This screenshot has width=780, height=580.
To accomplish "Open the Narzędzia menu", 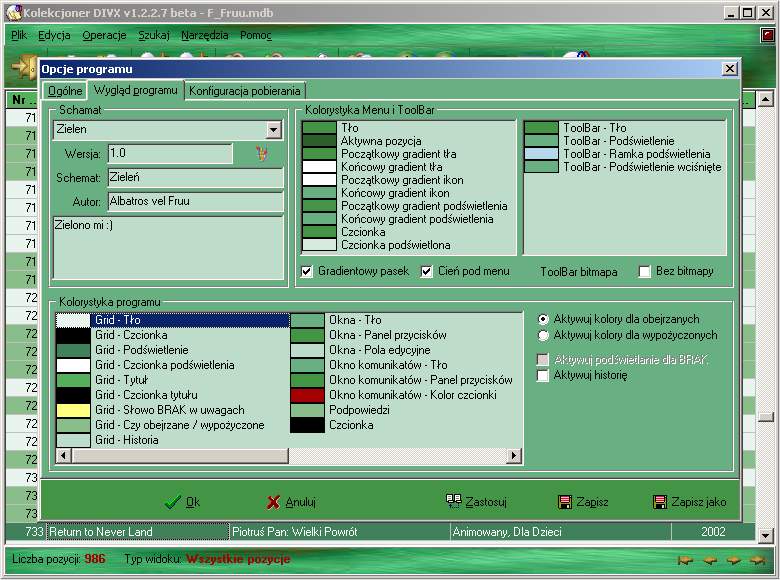I will [x=204, y=35].
